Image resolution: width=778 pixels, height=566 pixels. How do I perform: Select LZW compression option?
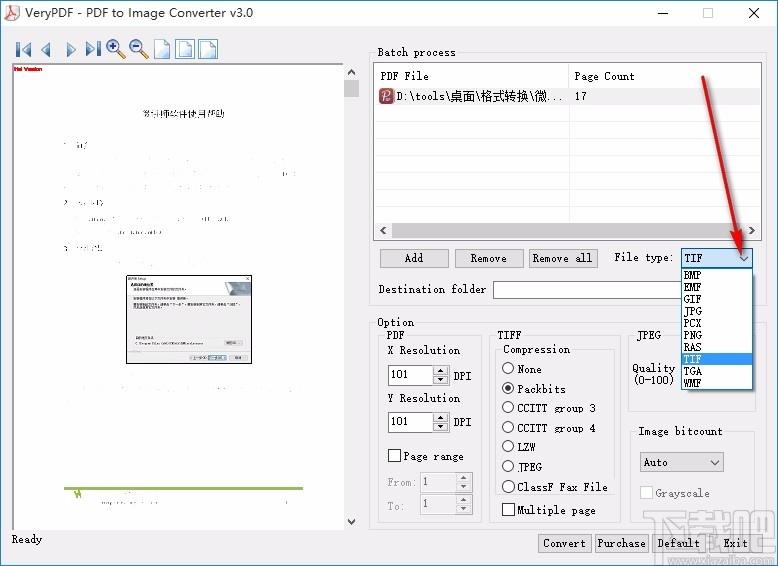508,446
